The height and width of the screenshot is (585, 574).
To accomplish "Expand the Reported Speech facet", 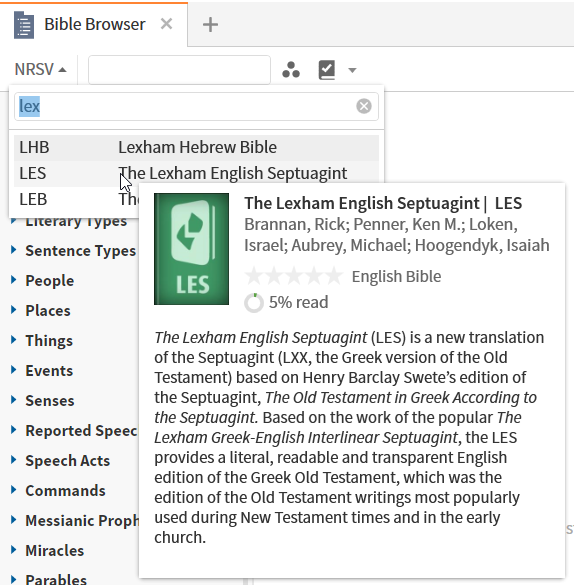I will 14,430.
